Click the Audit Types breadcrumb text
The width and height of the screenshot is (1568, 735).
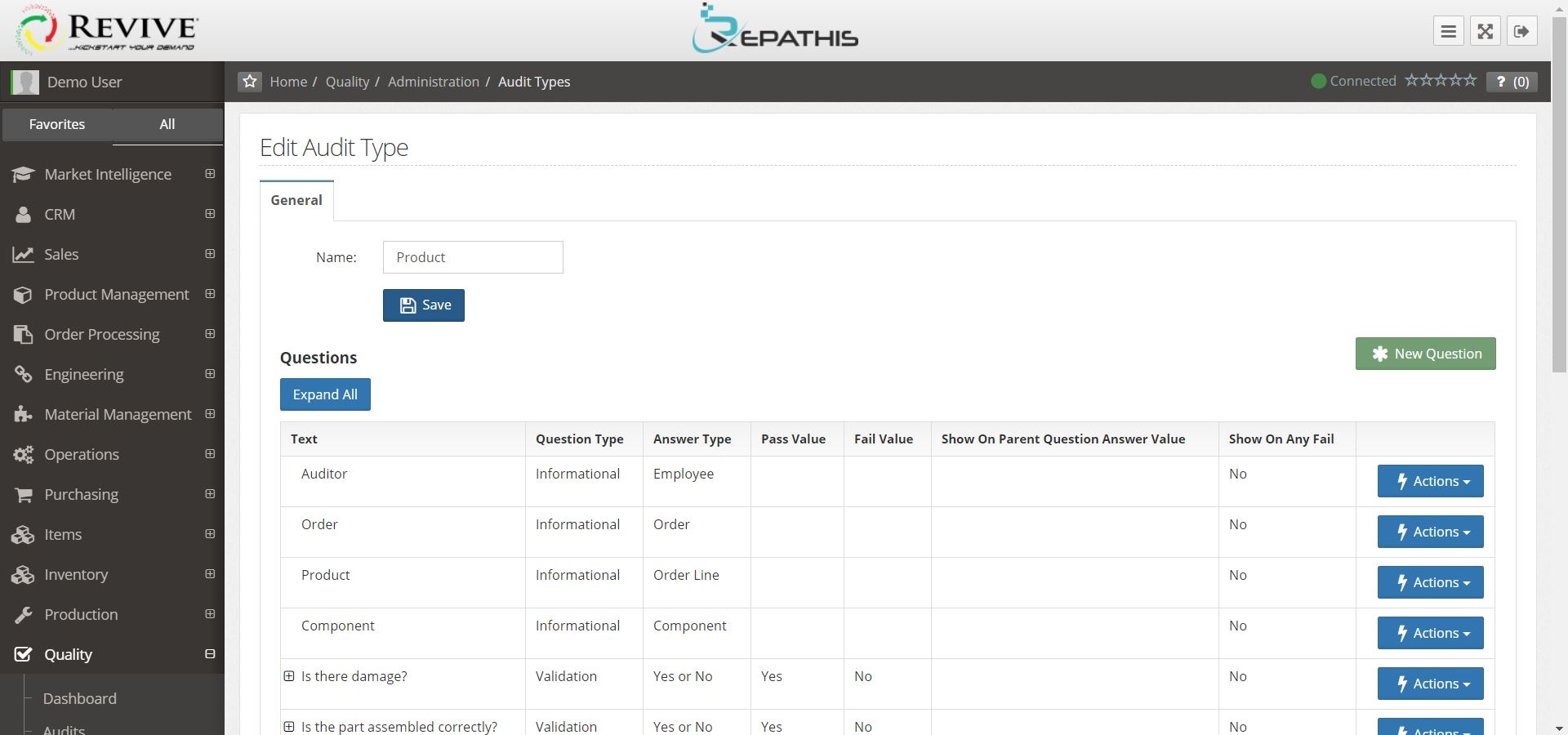534,82
